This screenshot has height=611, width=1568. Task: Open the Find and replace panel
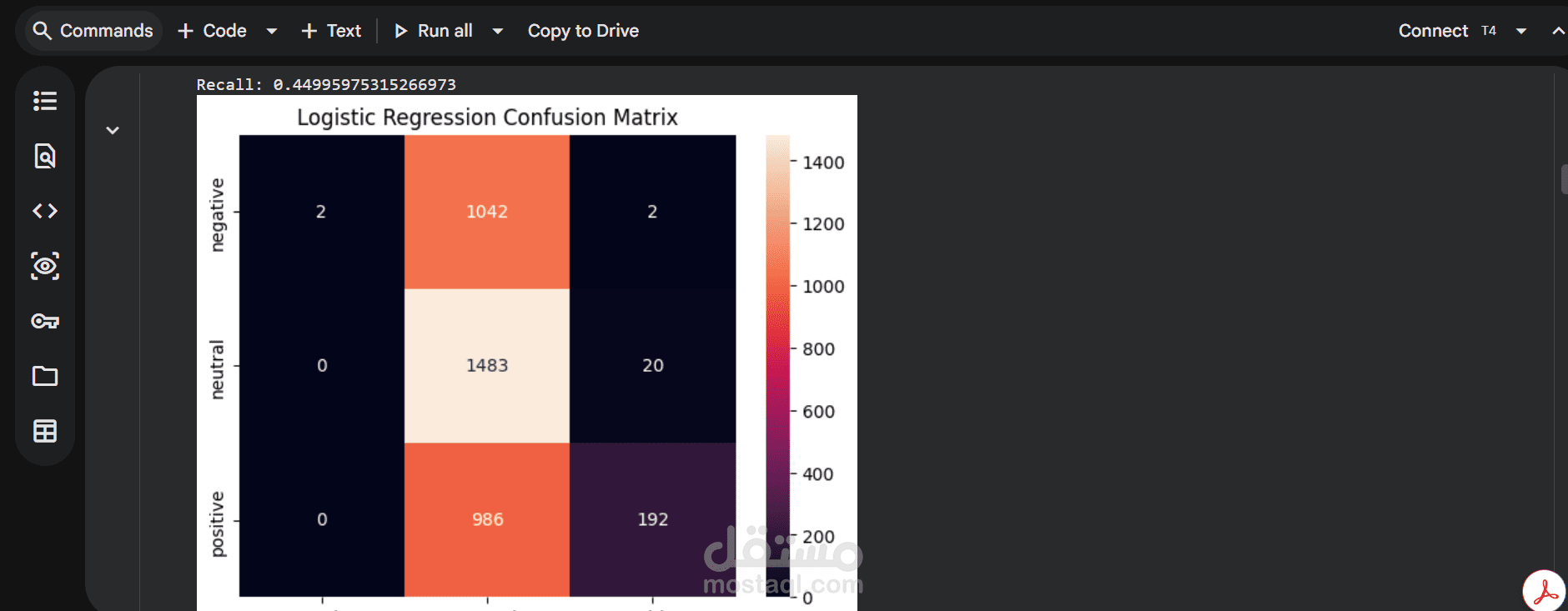tap(45, 156)
